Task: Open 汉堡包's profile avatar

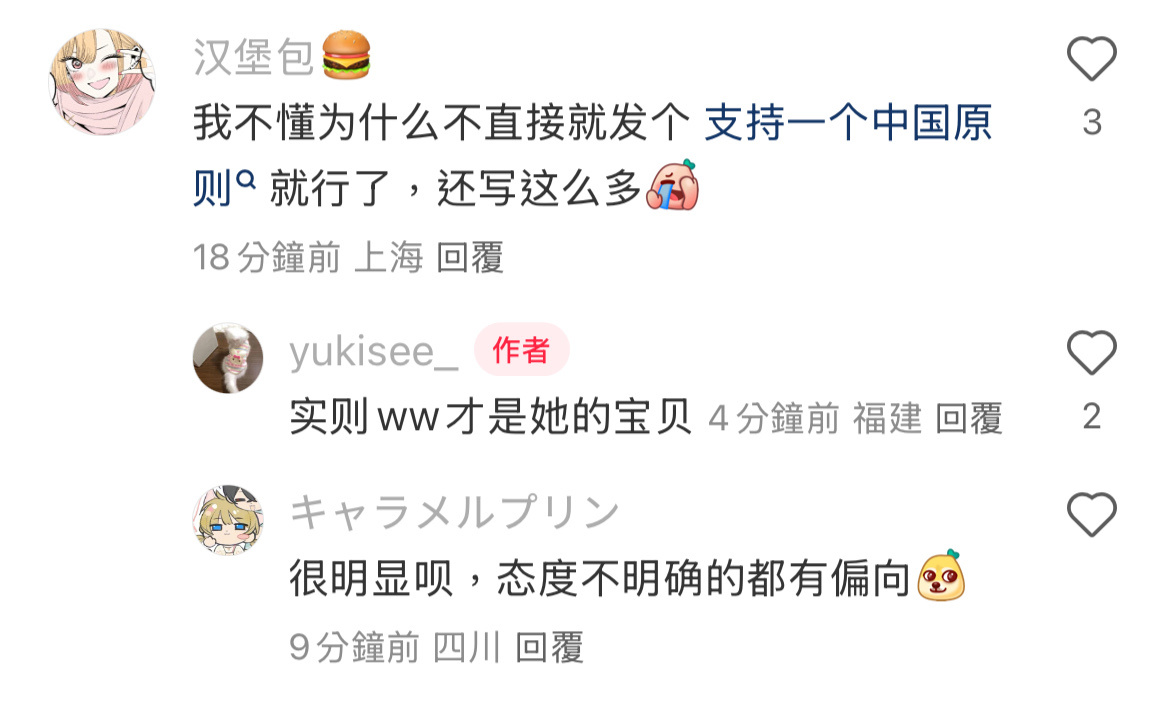Action: tap(102, 82)
